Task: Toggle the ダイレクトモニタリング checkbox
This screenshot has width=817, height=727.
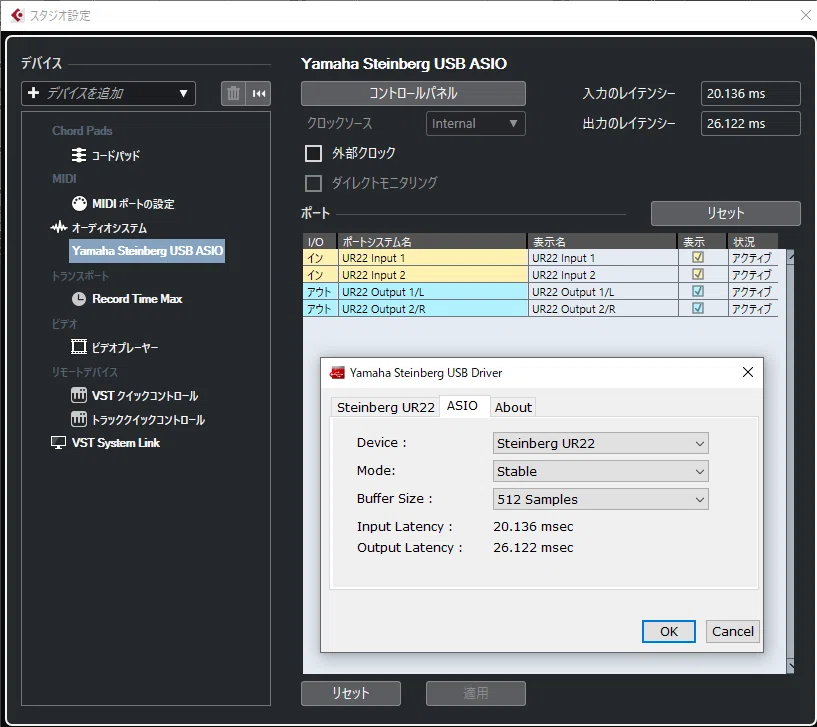Action: (313, 183)
